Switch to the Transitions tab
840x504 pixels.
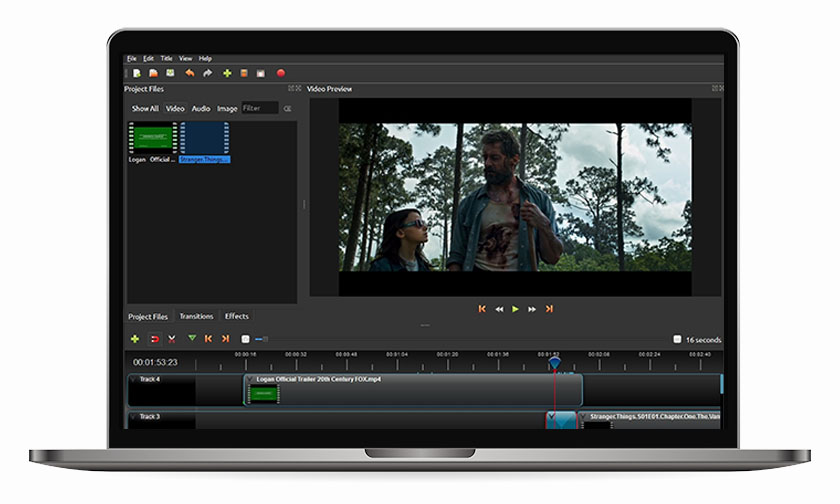click(x=196, y=316)
